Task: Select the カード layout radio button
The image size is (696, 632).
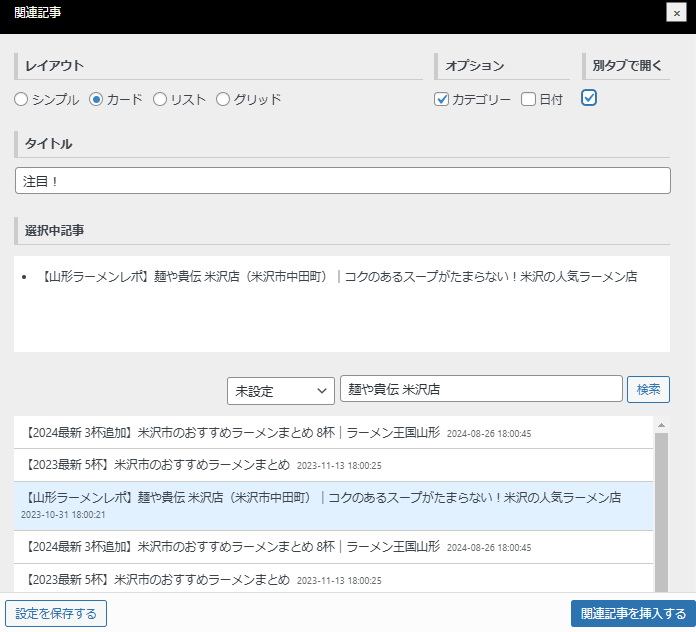Action: coord(96,99)
